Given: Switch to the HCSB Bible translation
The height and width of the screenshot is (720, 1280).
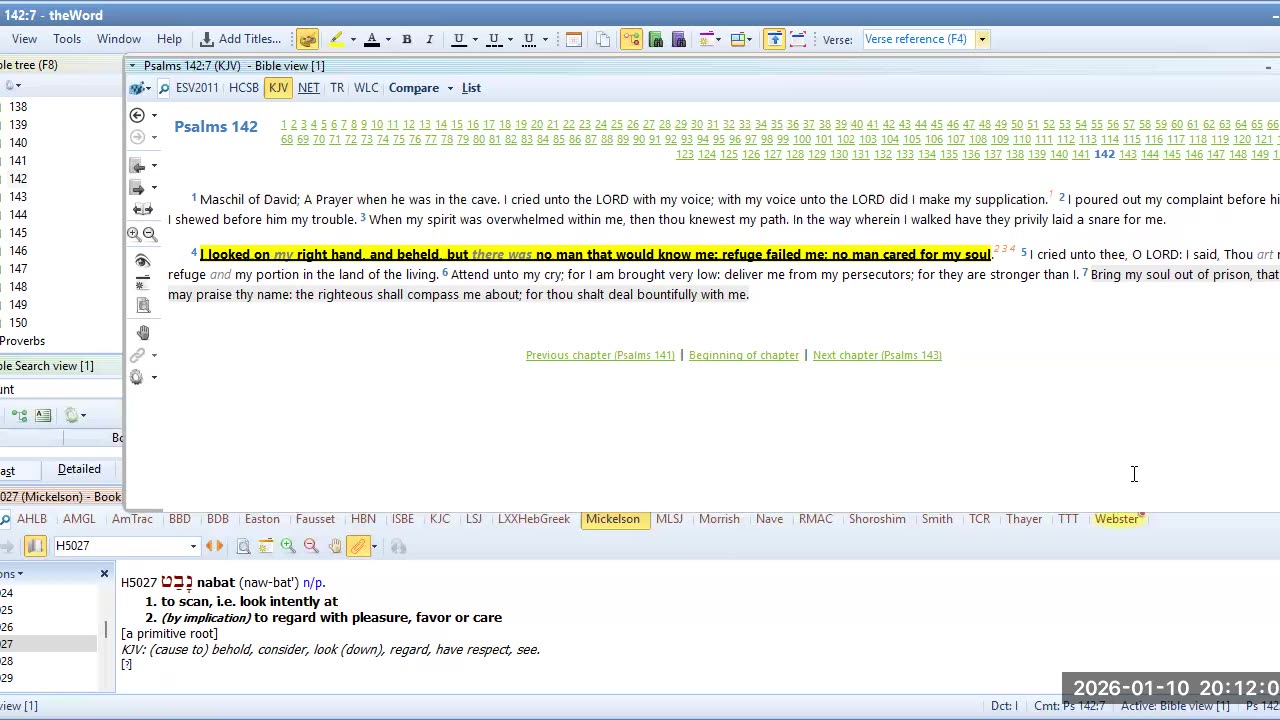Looking at the screenshot, I should point(244,88).
